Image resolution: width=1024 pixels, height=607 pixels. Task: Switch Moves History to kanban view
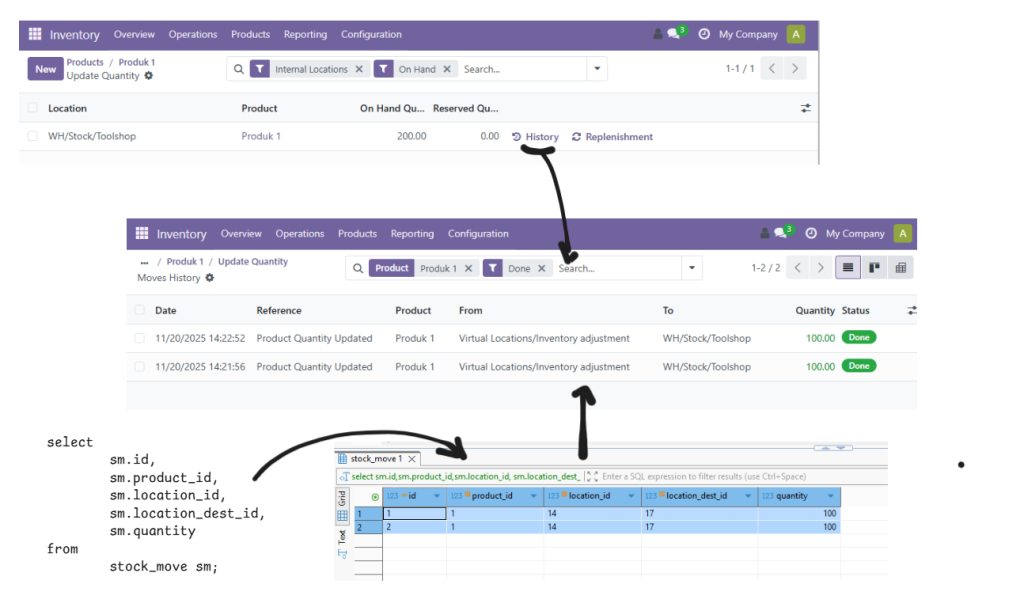point(874,268)
